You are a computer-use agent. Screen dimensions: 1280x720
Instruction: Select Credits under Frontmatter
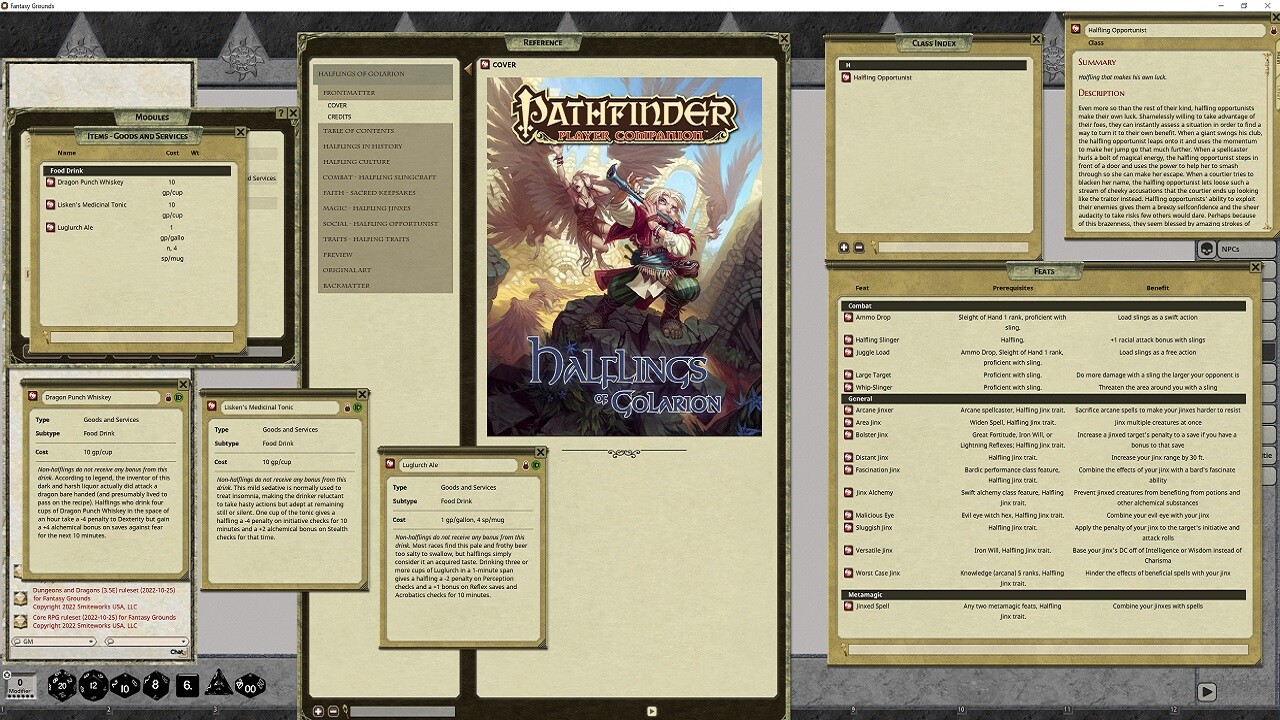pos(339,117)
